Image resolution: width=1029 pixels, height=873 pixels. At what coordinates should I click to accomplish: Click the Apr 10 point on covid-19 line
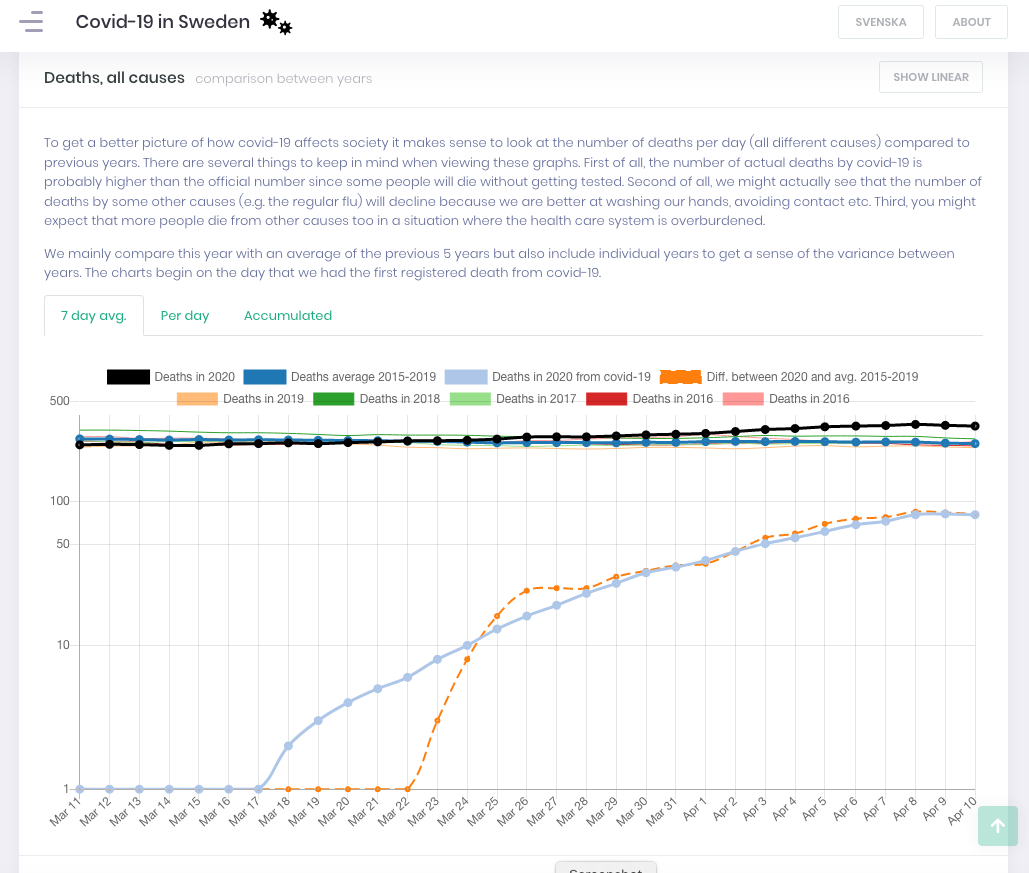pos(975,515)
